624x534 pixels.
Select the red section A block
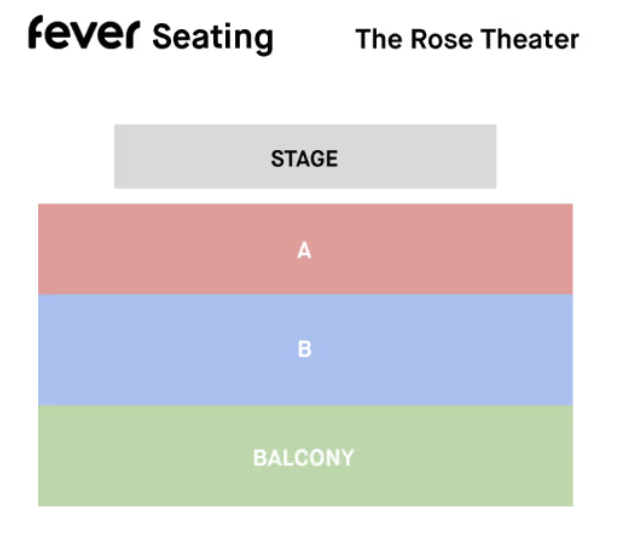[x=305, y=249]
